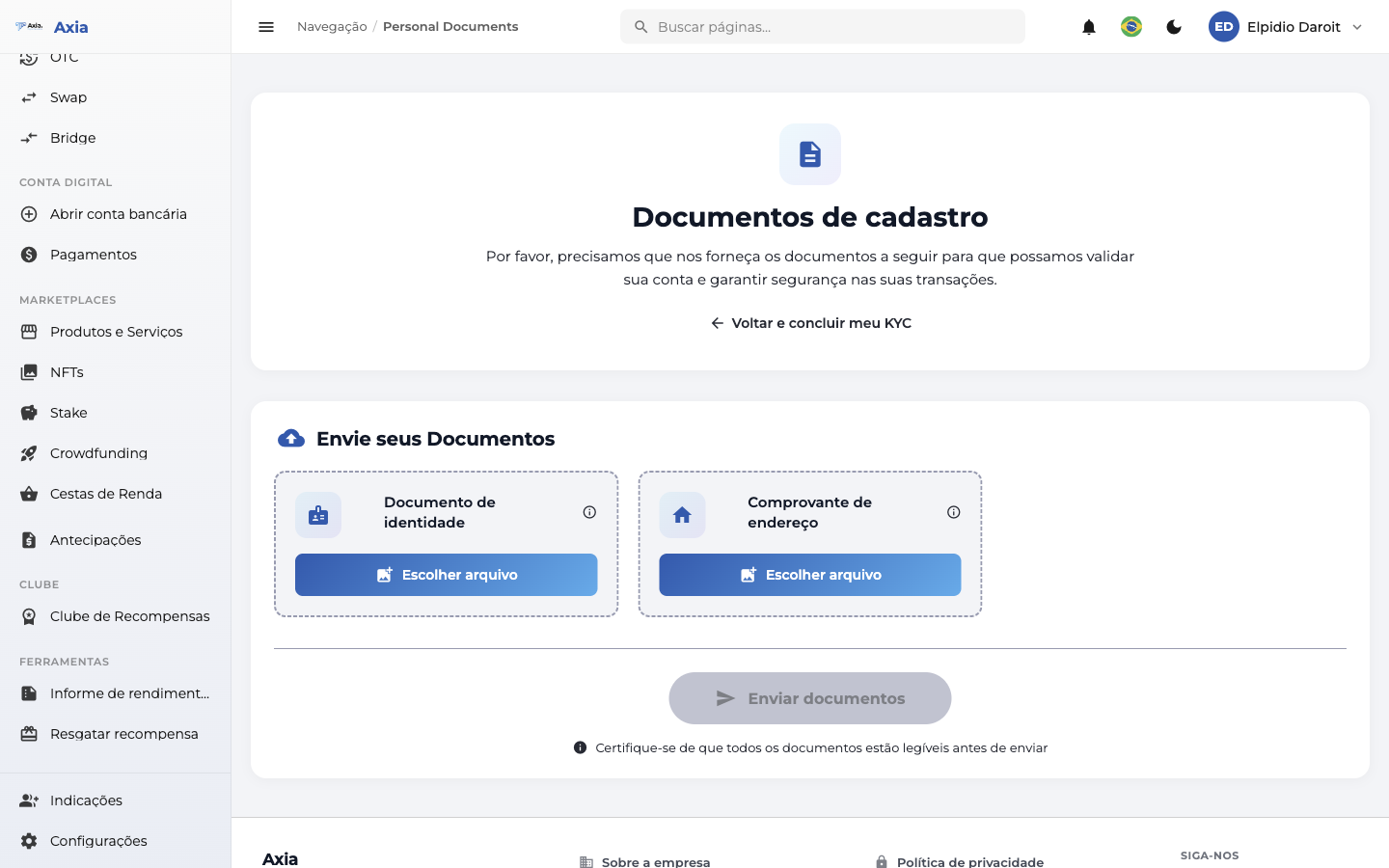Viewport: 1389px width, 868px height.
Task: Click the cloud upload icon
Action: coord(291,439)
